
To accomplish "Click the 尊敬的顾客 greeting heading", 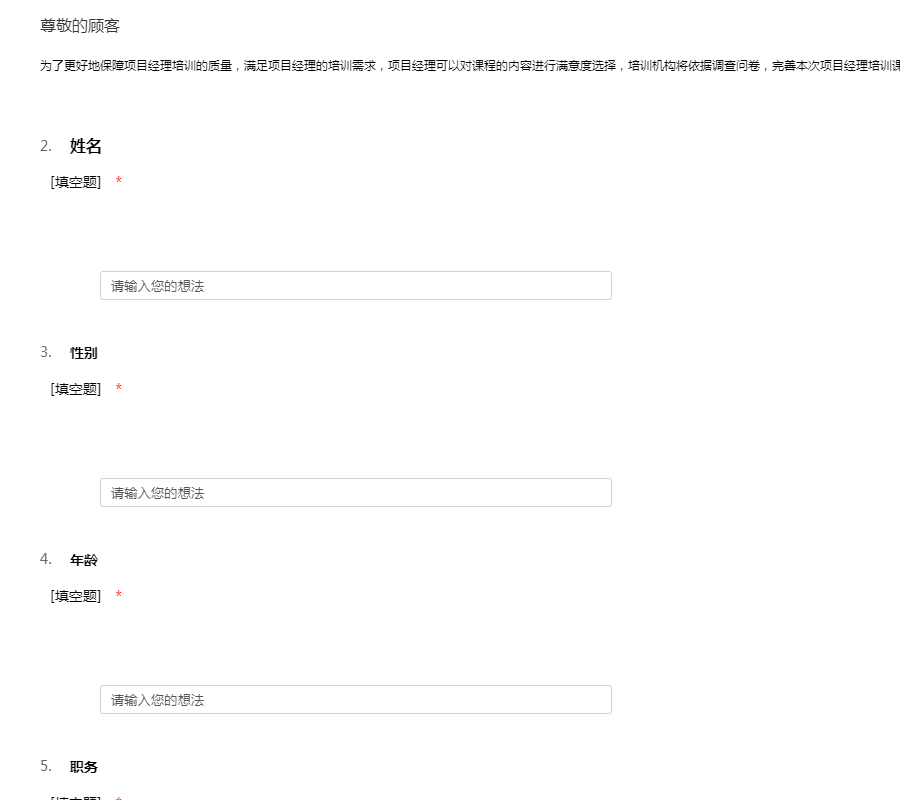I will pos(80,26).
